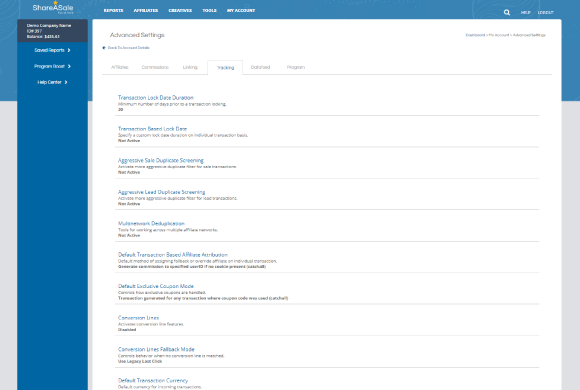Open the Tools menu

[x=209, y=10]
